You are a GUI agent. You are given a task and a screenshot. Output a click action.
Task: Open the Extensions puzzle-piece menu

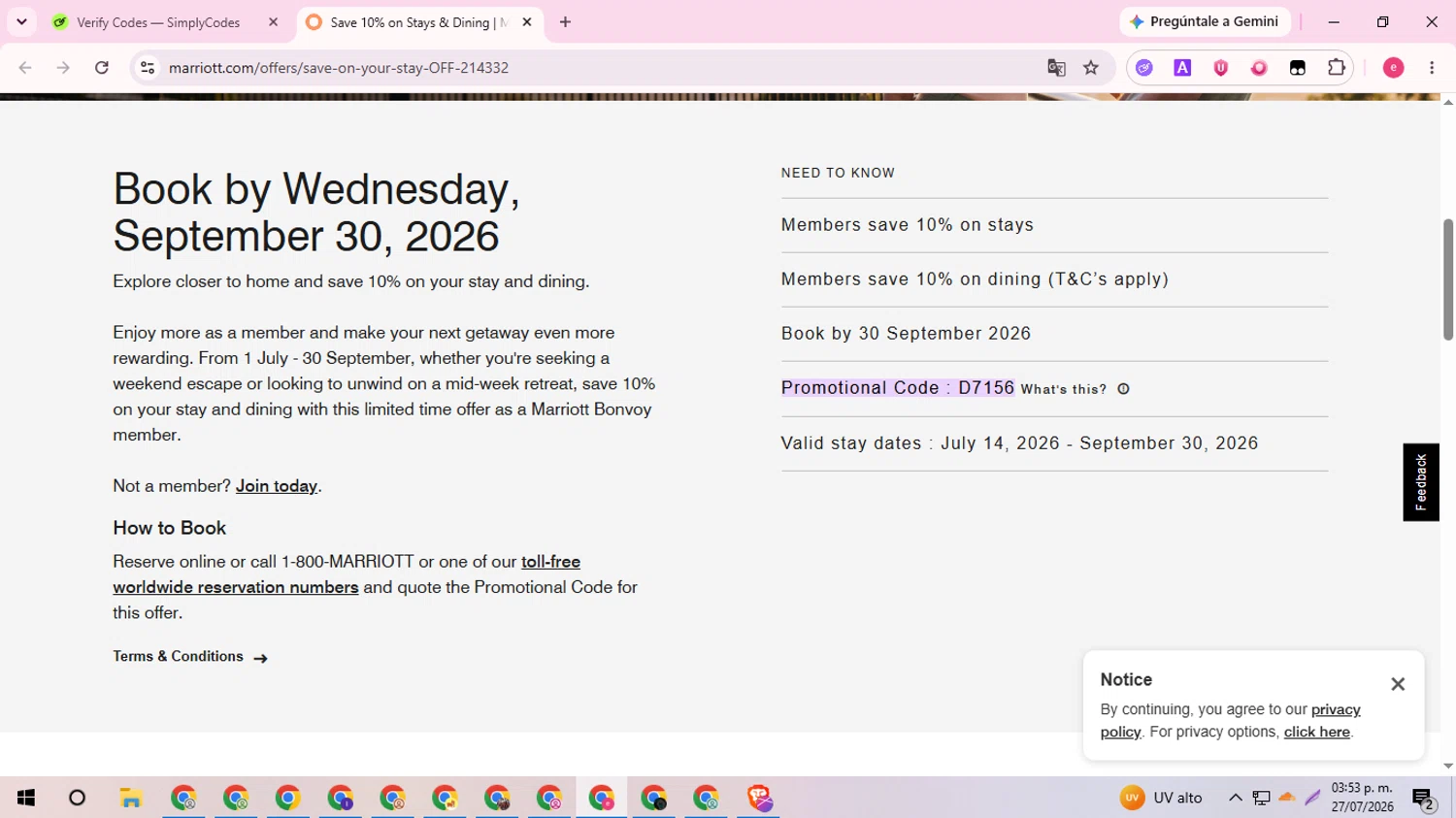[x=1337, y=68]
